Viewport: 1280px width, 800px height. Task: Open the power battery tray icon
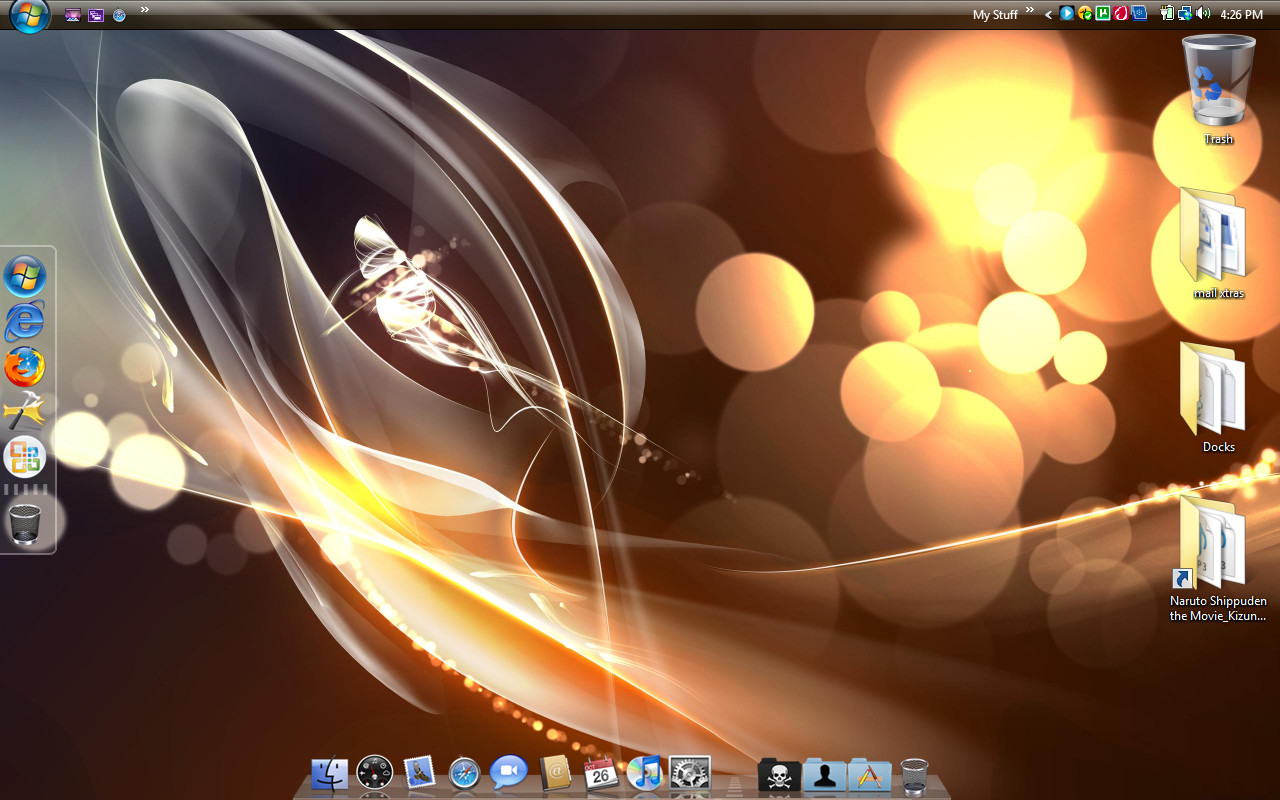tap(1166, 14)
